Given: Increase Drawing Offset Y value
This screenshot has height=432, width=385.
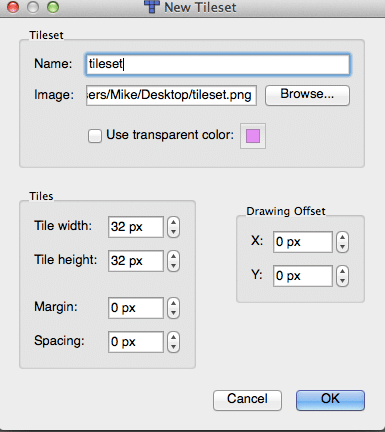Looking at the screenshot, I should 342,271.
